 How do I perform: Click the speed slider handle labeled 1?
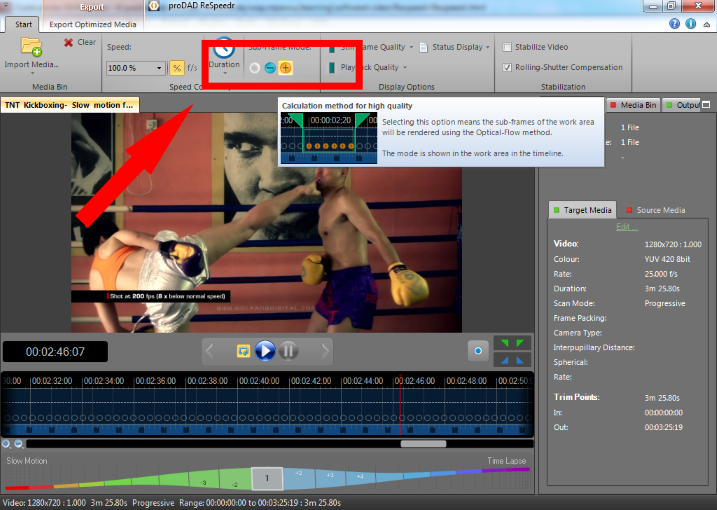coord(266,479)
